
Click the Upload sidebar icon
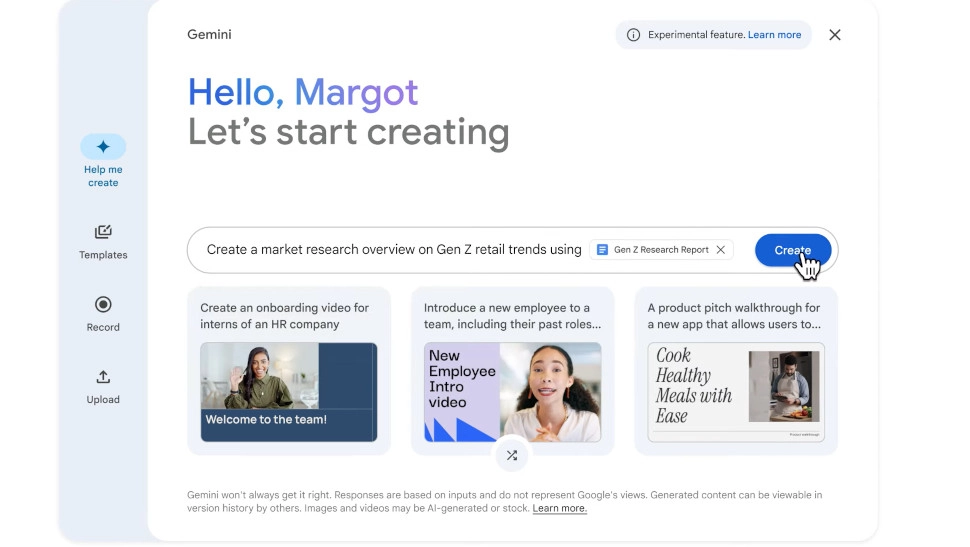(103, 377)
